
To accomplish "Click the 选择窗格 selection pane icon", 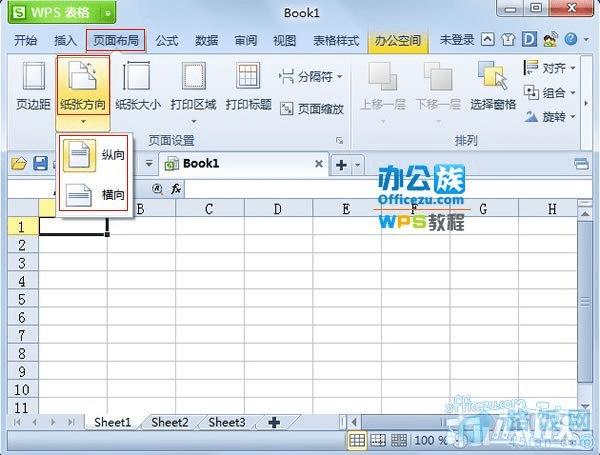I will 493,76.
